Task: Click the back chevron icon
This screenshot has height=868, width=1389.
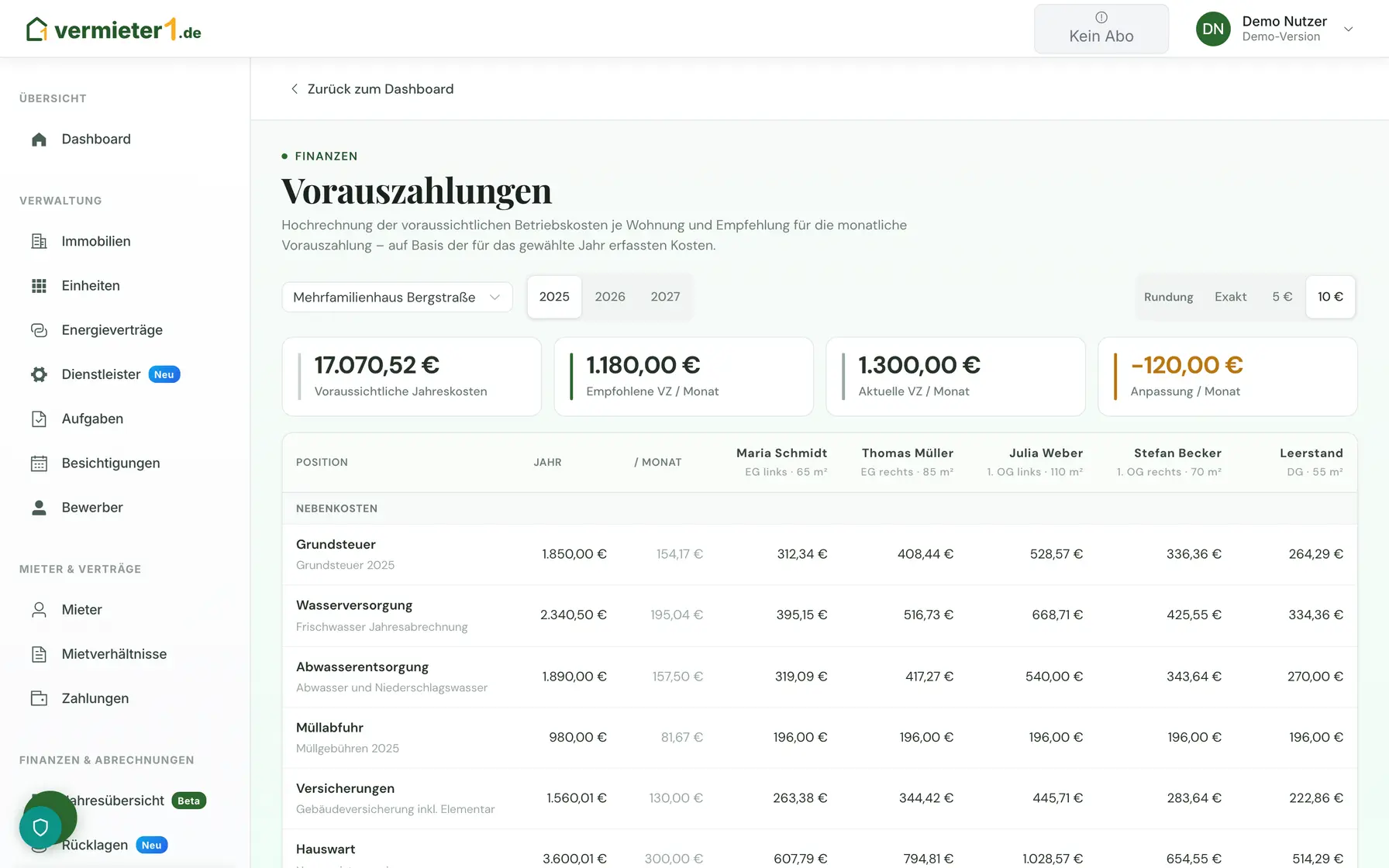Action: [x=294, y=89]
